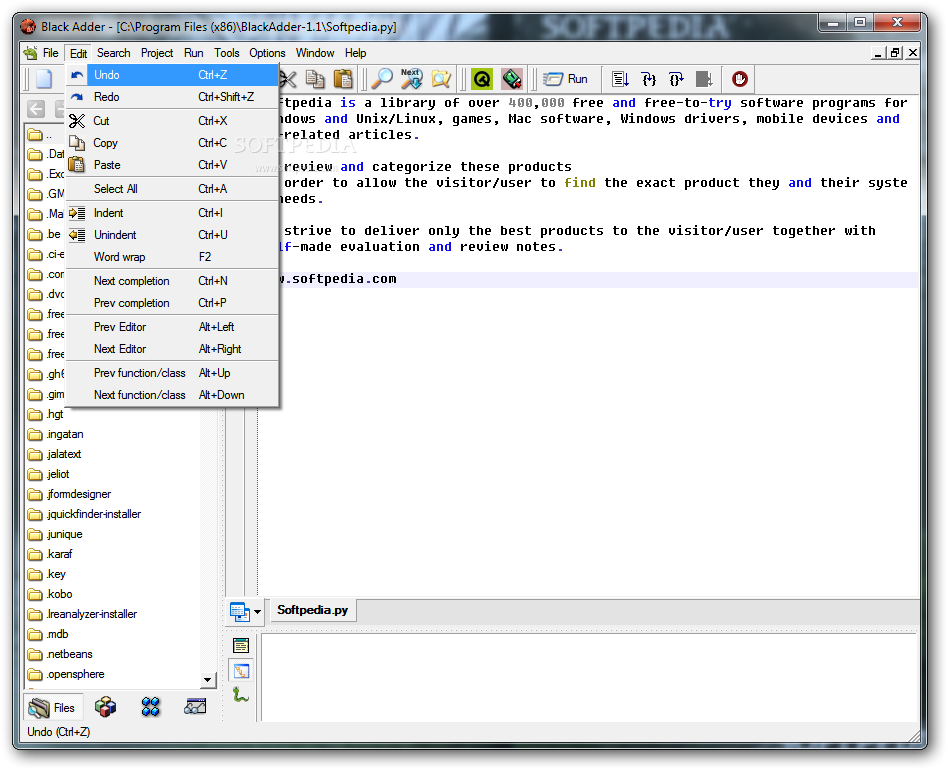Click the output log panel icon
The image size is (948, 770).
point(241,645)
